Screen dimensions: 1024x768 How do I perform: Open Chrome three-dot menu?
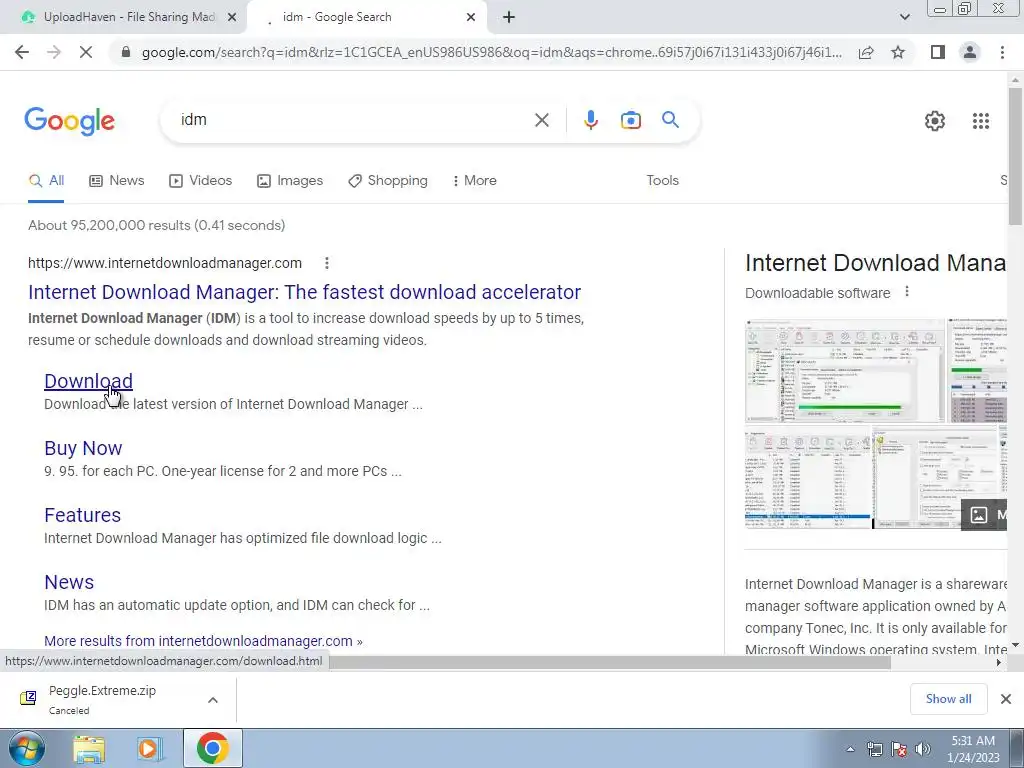click(x=1002, y=52)
